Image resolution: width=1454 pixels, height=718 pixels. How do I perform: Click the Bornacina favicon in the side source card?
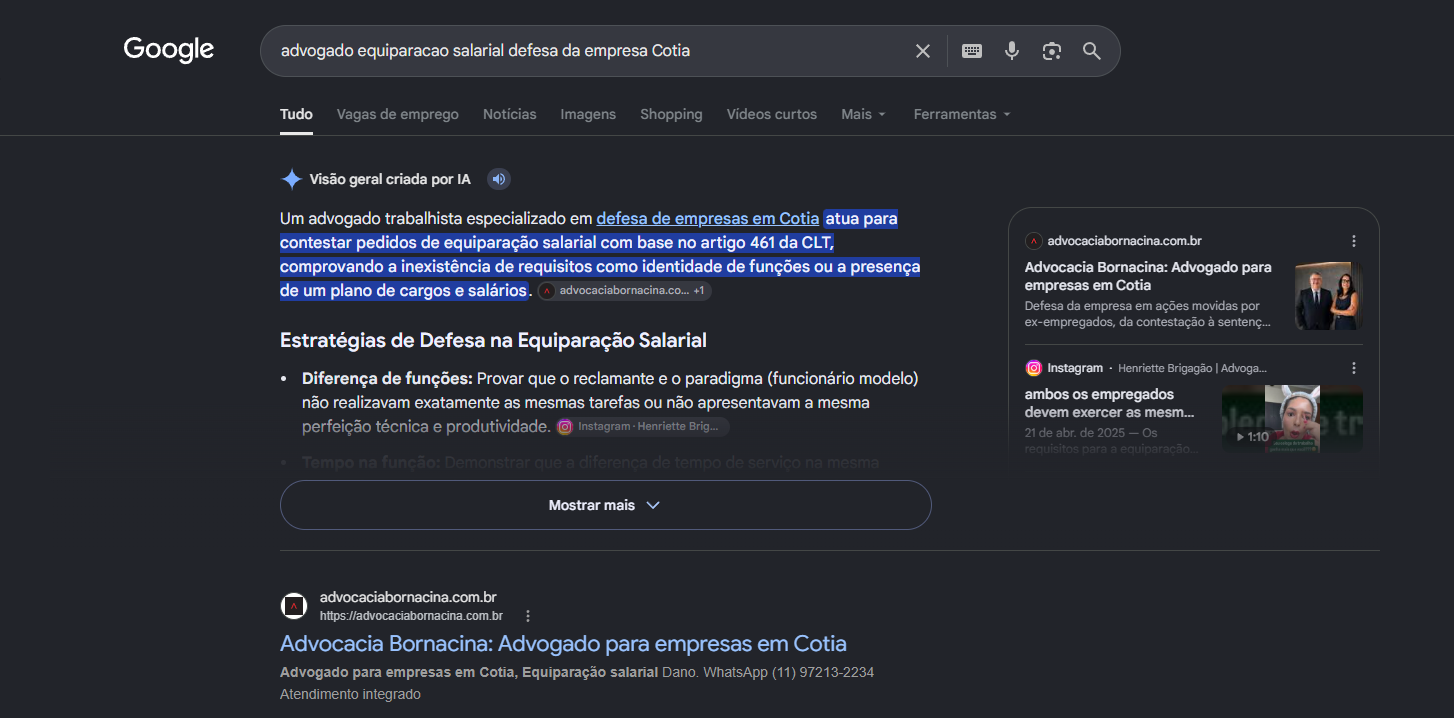[1033, 241]
